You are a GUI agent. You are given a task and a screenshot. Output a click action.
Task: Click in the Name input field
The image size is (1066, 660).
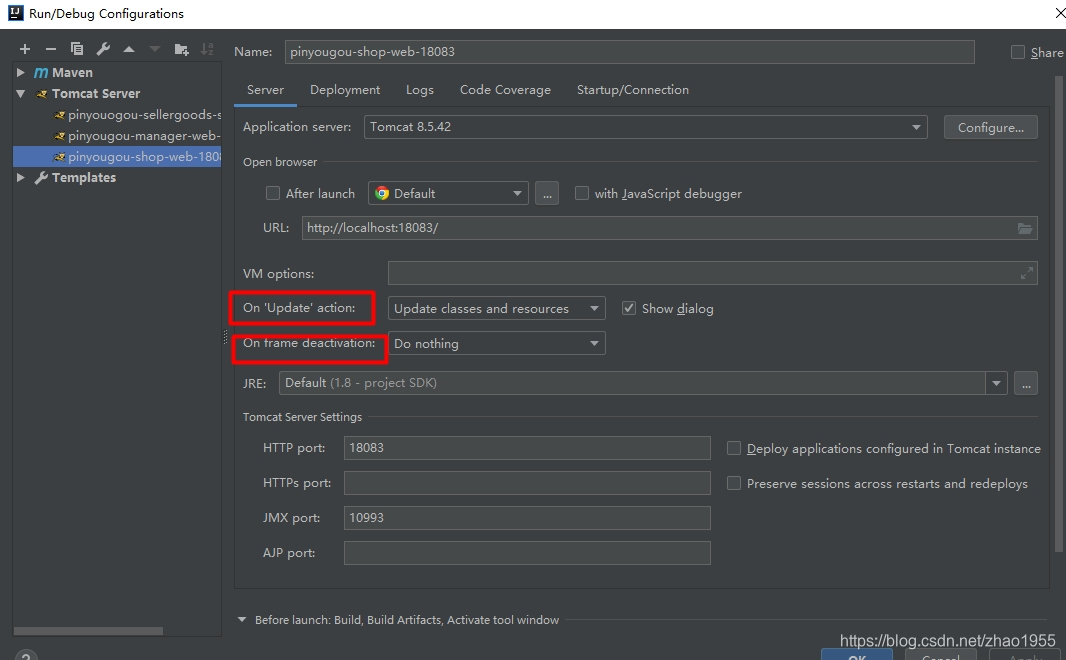pos(630,52)
